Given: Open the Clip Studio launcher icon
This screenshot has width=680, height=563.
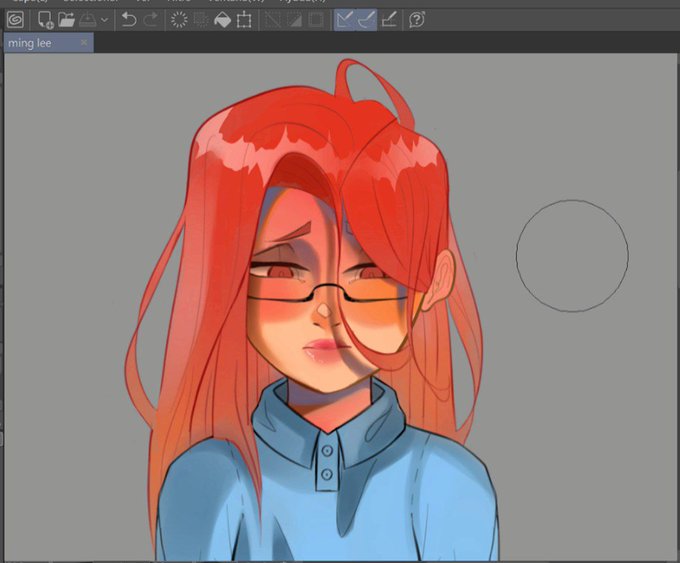Looking at the screenshot, I should (x=16, y=20).
